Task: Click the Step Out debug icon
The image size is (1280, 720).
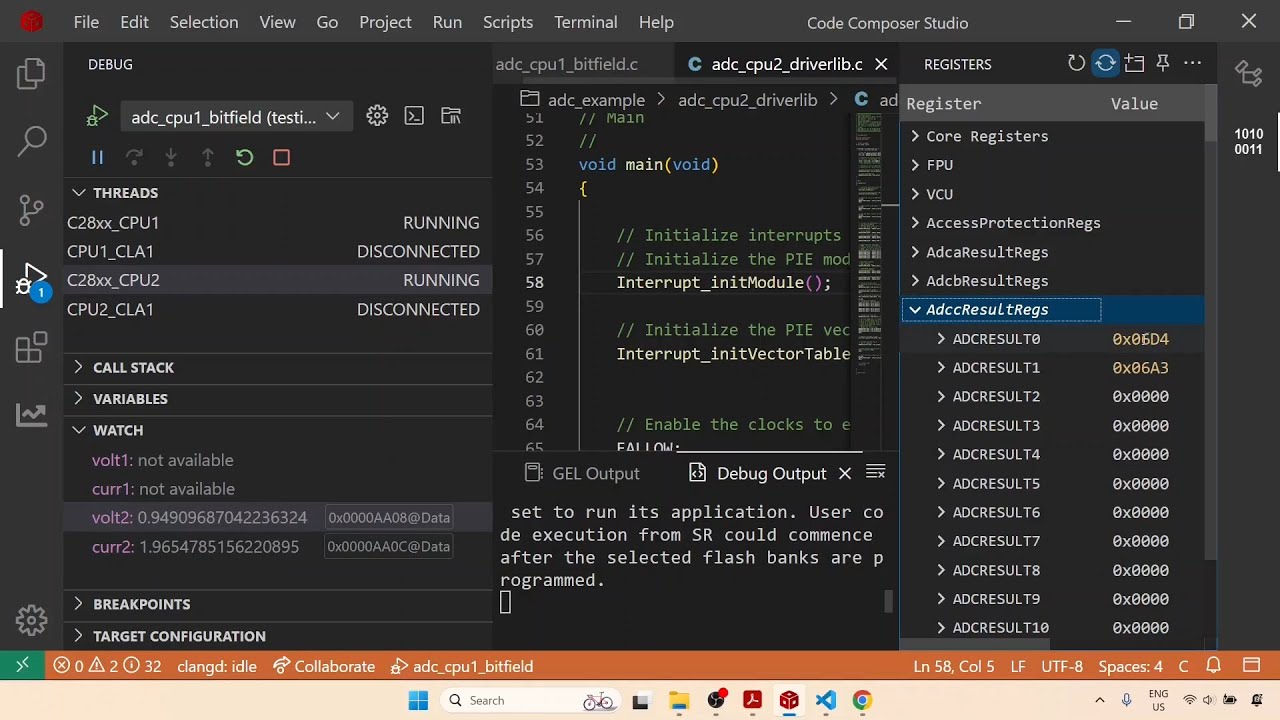Action: [208, 158]
